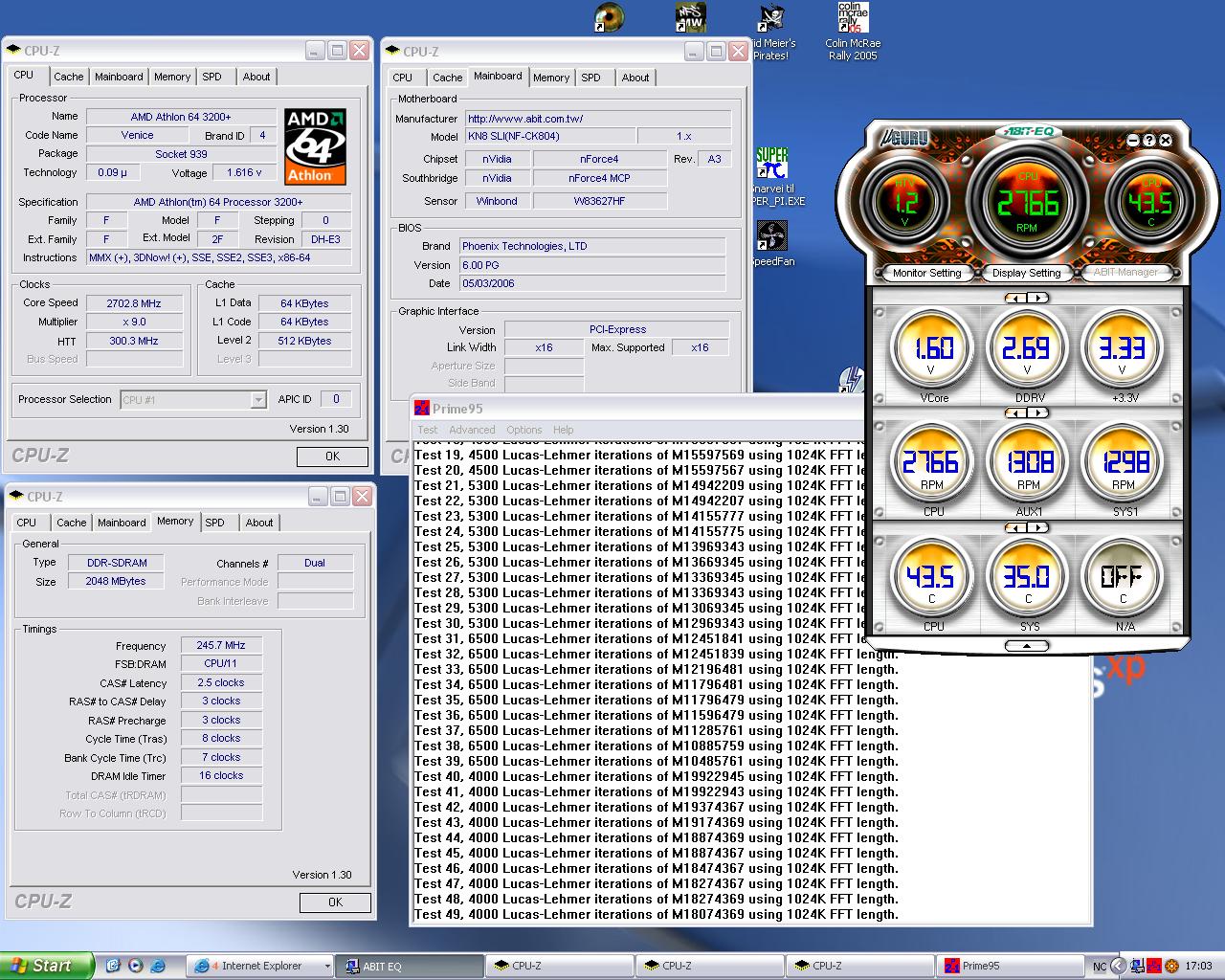Select the SYS temperature 35.0 gauge
Screen dimensions: 1225x980
(x=1027, y=576)
